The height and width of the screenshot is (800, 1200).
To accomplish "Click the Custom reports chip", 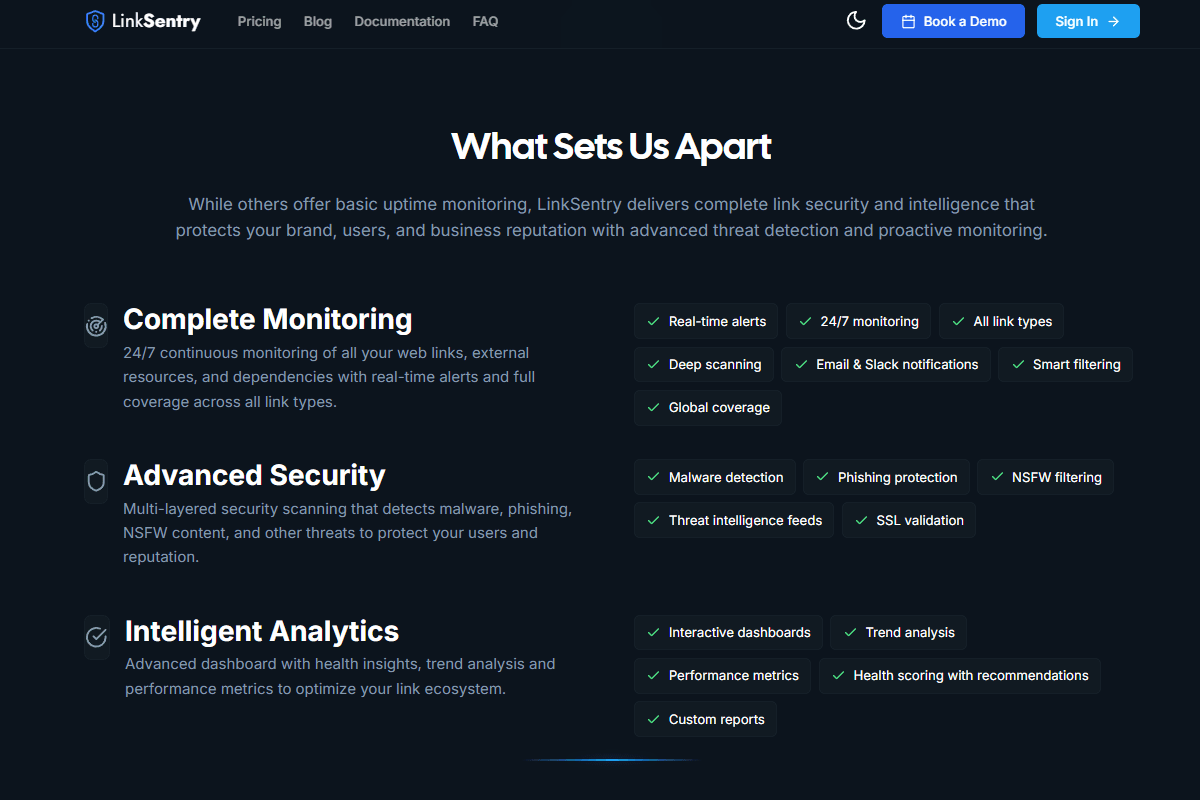I will click(705, 719).
